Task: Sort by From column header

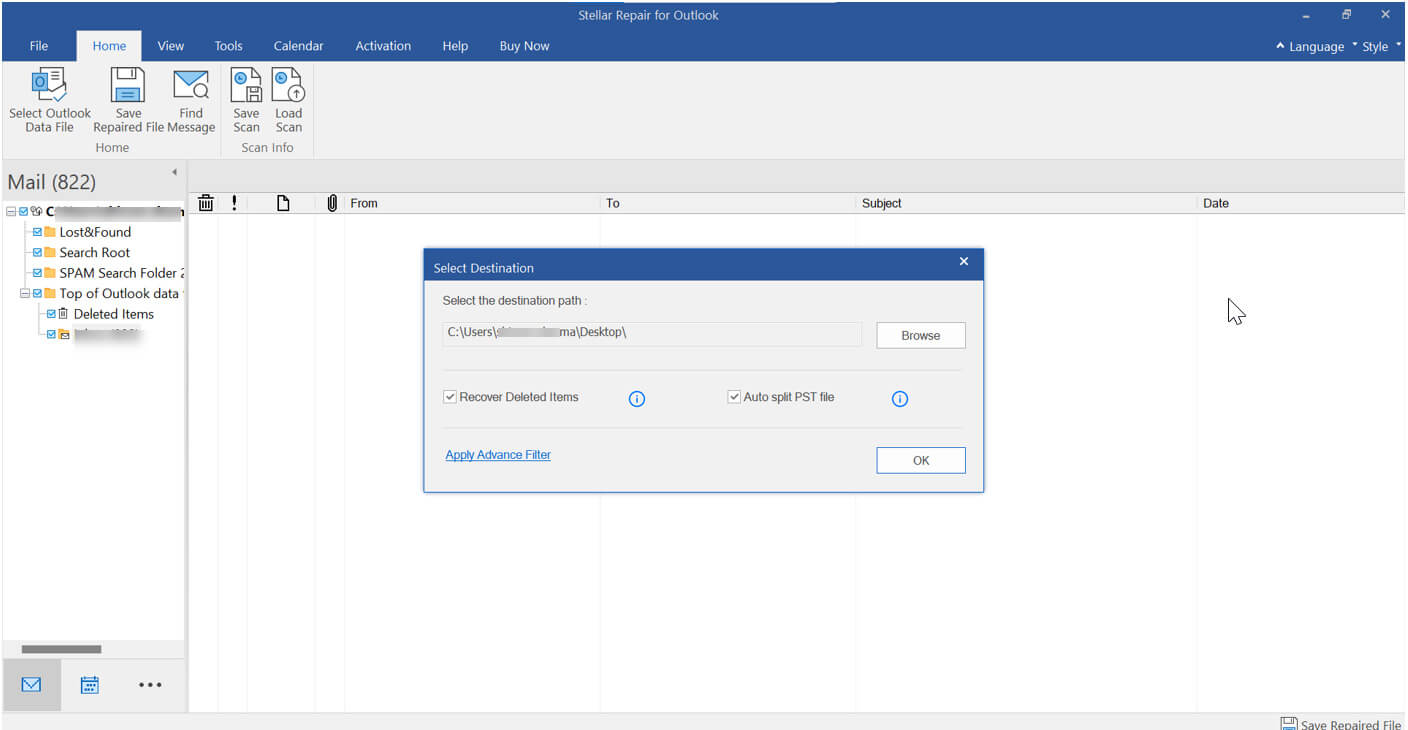Action: click(x=472, y=203)
